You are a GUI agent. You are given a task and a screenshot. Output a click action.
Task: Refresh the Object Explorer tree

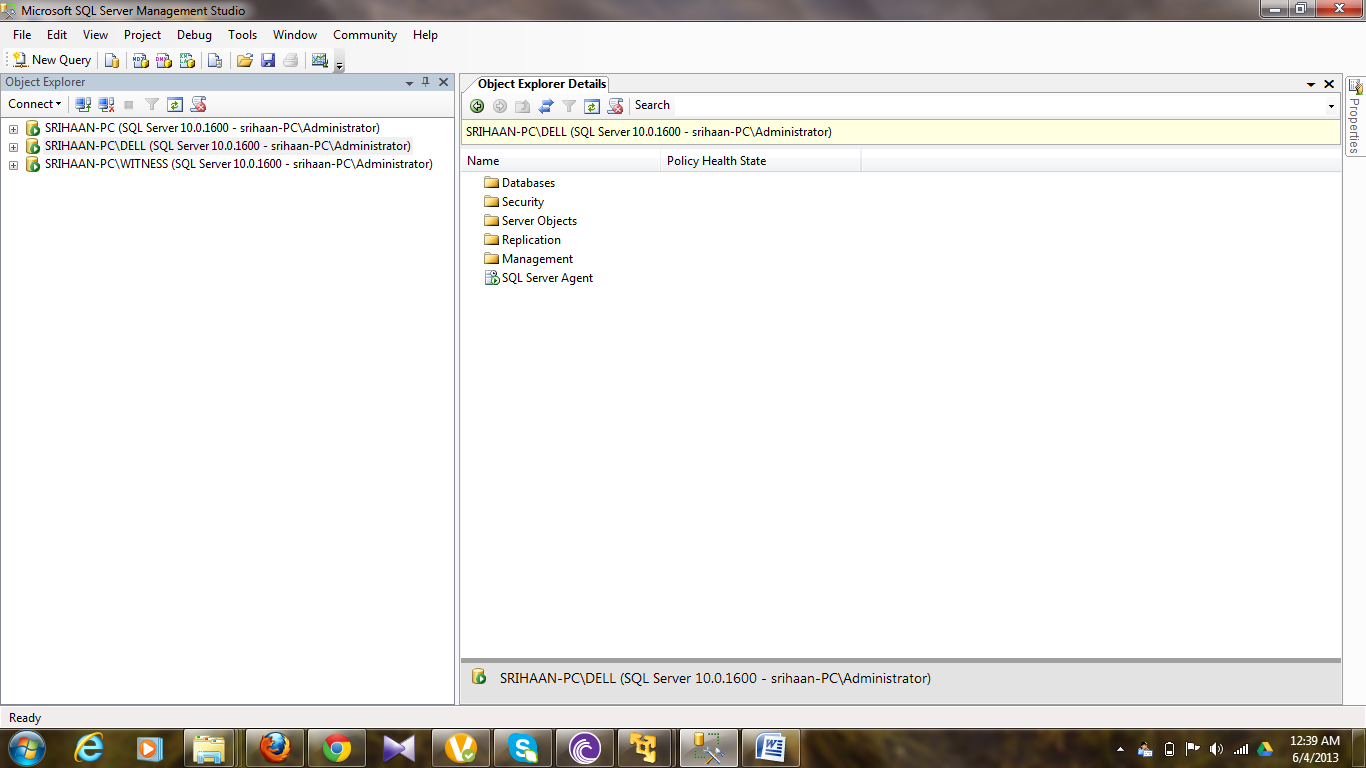click(x=175, y=104)
